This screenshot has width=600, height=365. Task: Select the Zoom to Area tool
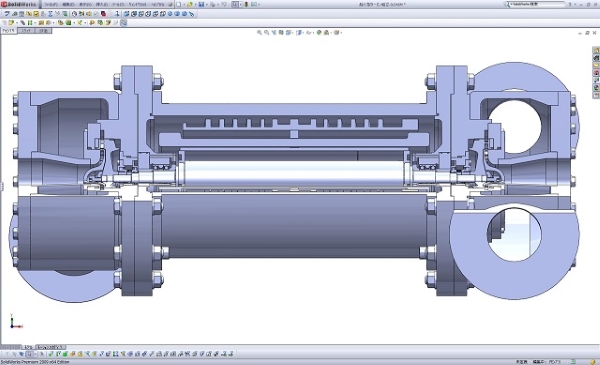[266, 33]
